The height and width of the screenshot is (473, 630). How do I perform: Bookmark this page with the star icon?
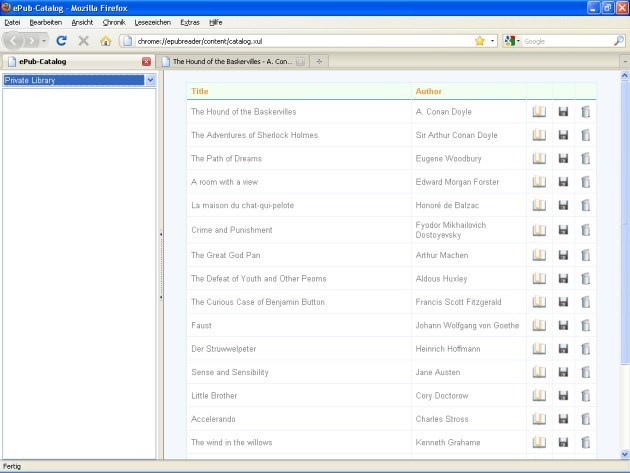pos(480,41)
